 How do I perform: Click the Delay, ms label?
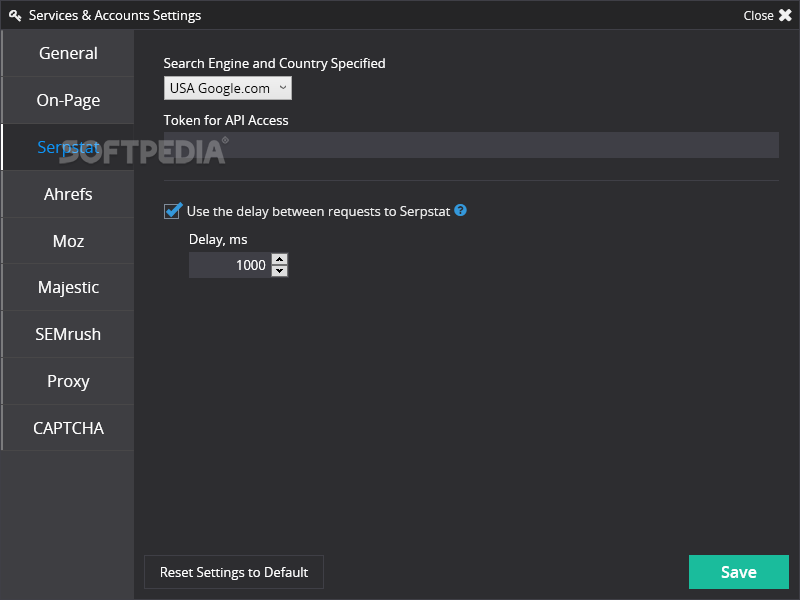218,239
